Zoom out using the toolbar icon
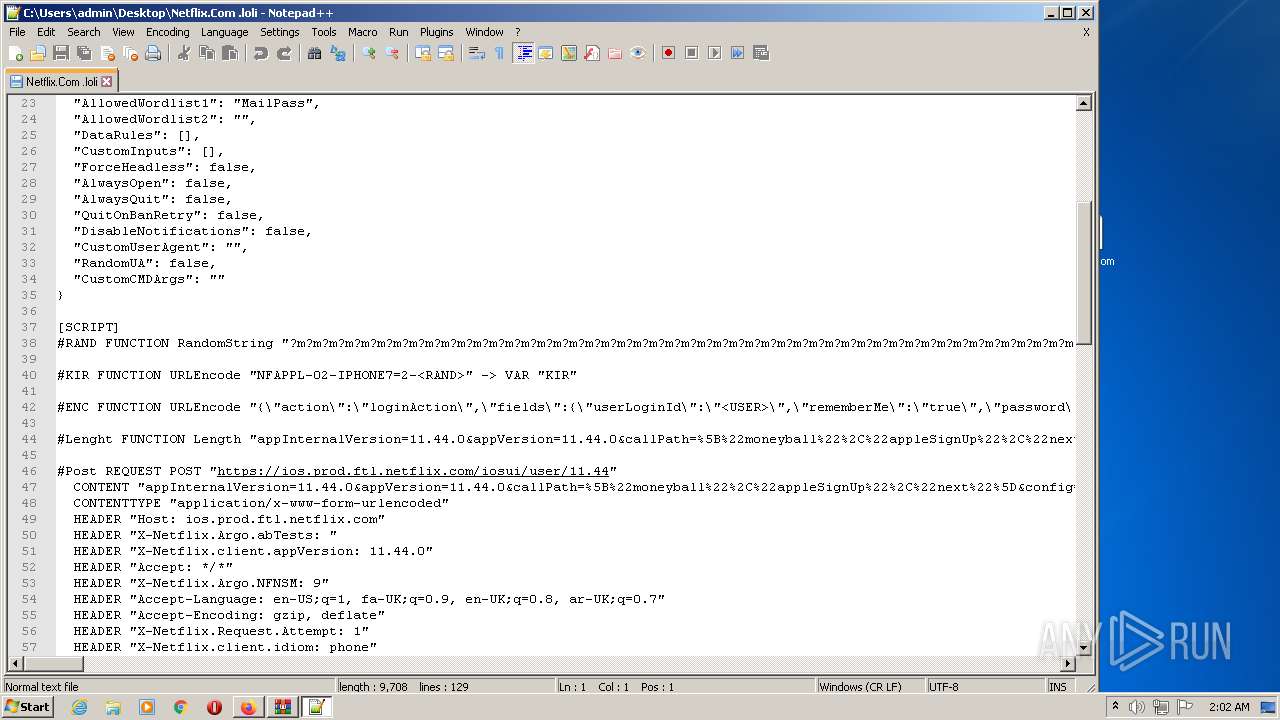Screen dimensions: 1280x720 coord(392,53)
